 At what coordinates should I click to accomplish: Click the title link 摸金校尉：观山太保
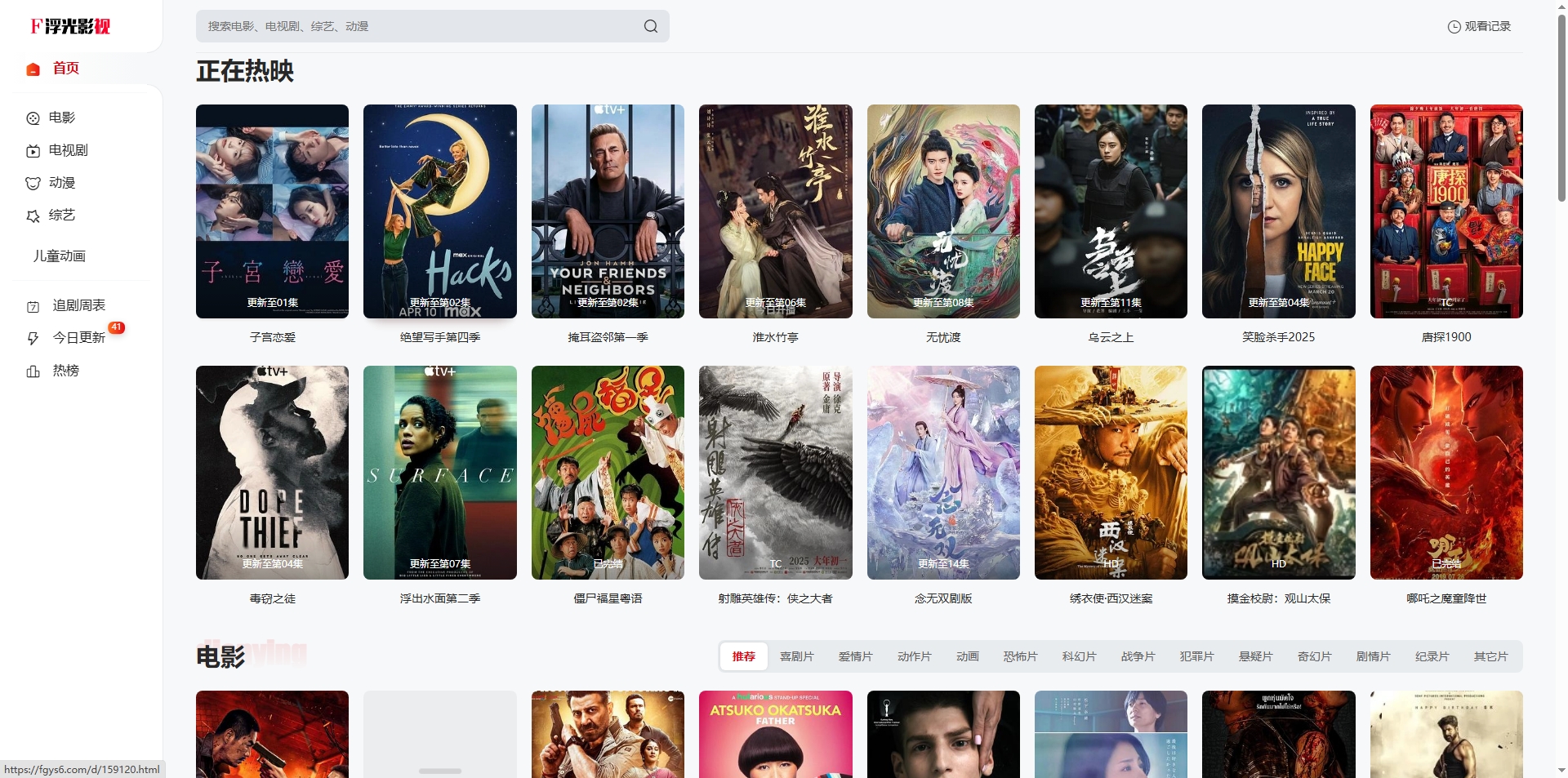tap(1279, 598)
